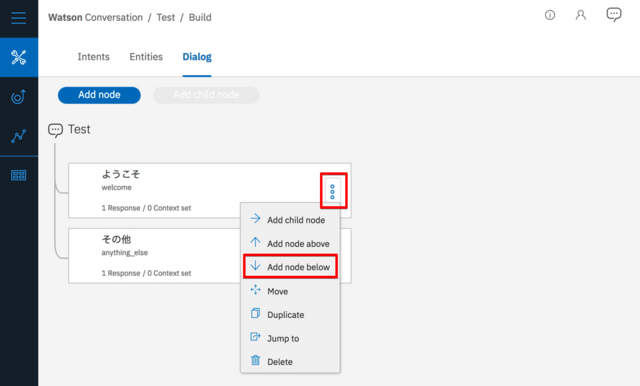Image resolution: width=640 pixels, height=386 pixels.
Task: Click the right arrow icon beside Add child node
Action: tap(256, 219)
